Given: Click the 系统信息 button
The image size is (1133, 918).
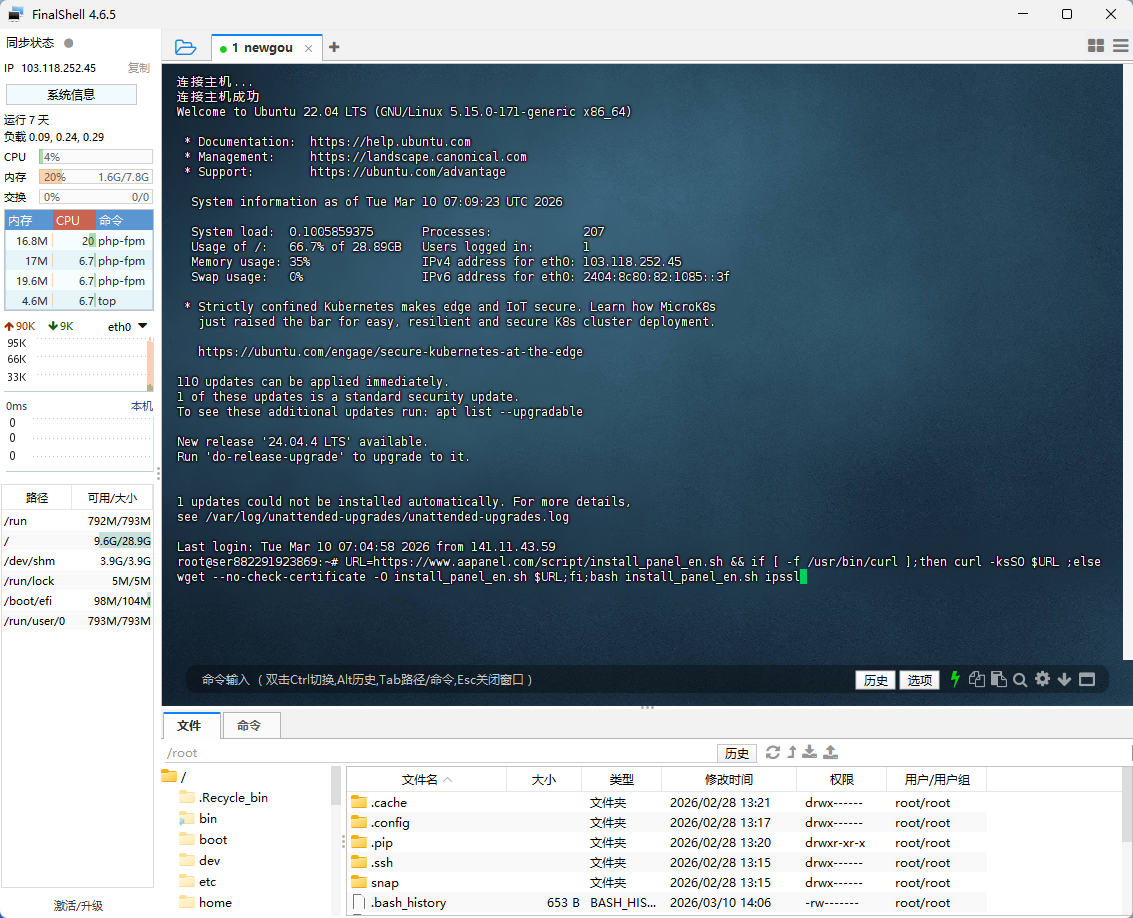Looking at the screenshot, I should click(x=71, y=95).
